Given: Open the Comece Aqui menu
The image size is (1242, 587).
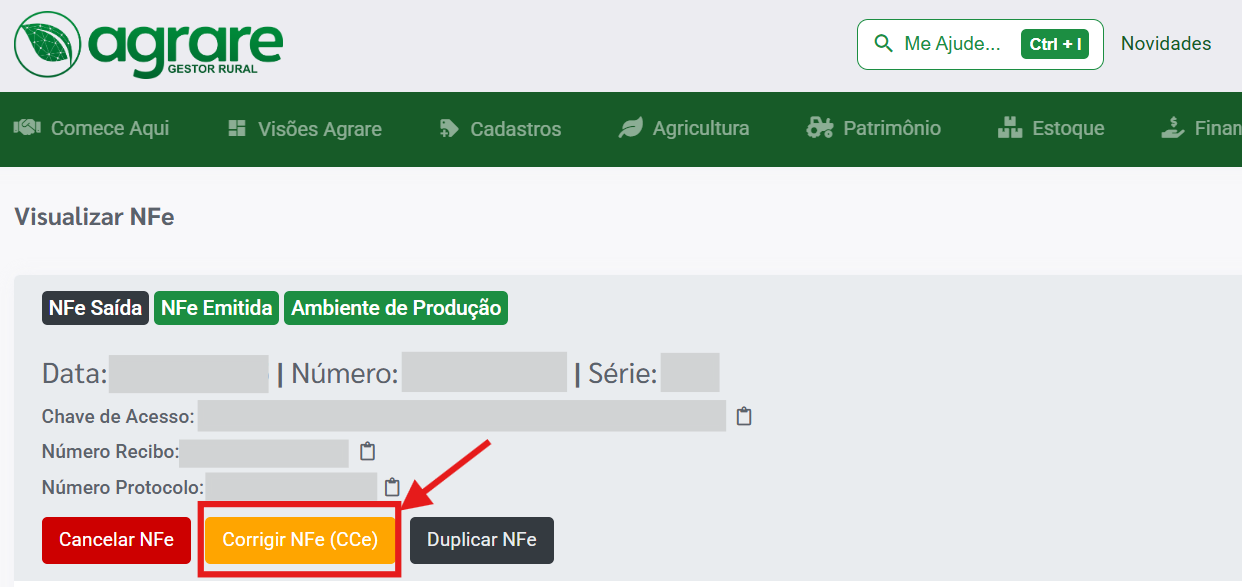Looking at the screenshot, I should click(x=109, y=128).
